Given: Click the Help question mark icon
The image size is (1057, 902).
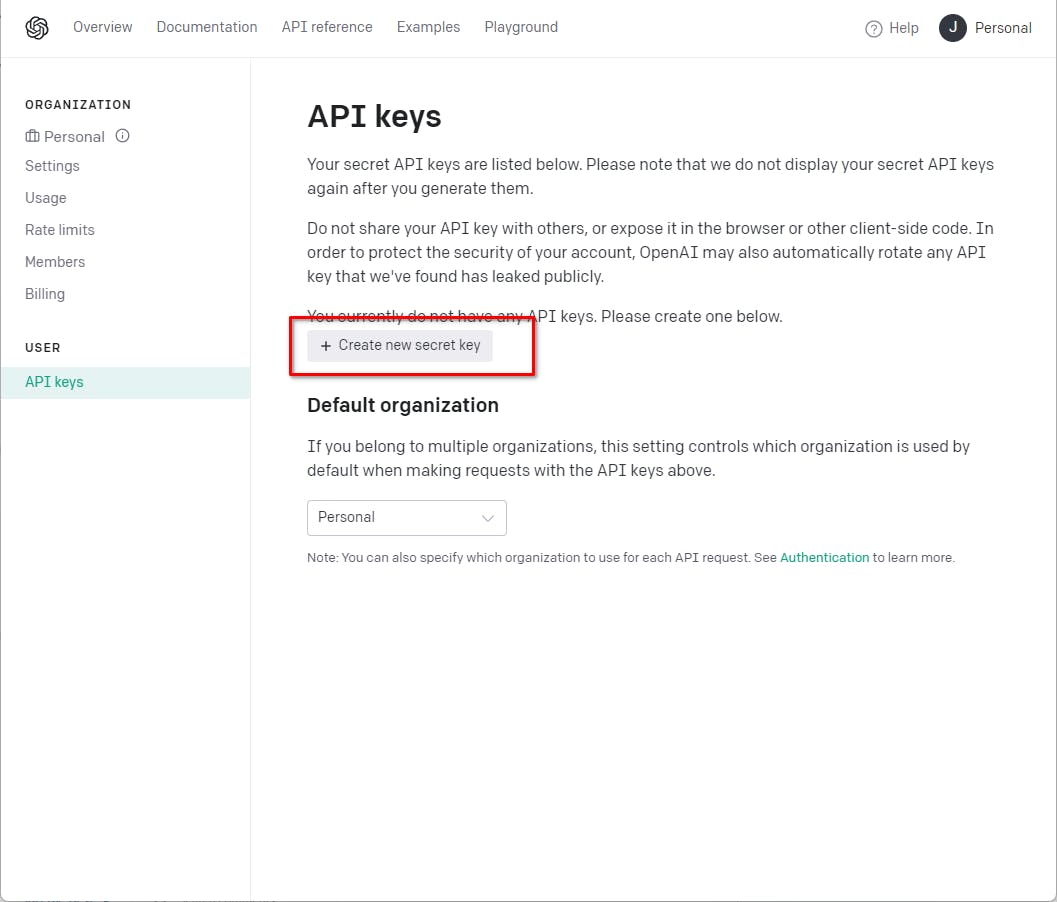Looking at the screenshot, I should [x=874, y=28].
